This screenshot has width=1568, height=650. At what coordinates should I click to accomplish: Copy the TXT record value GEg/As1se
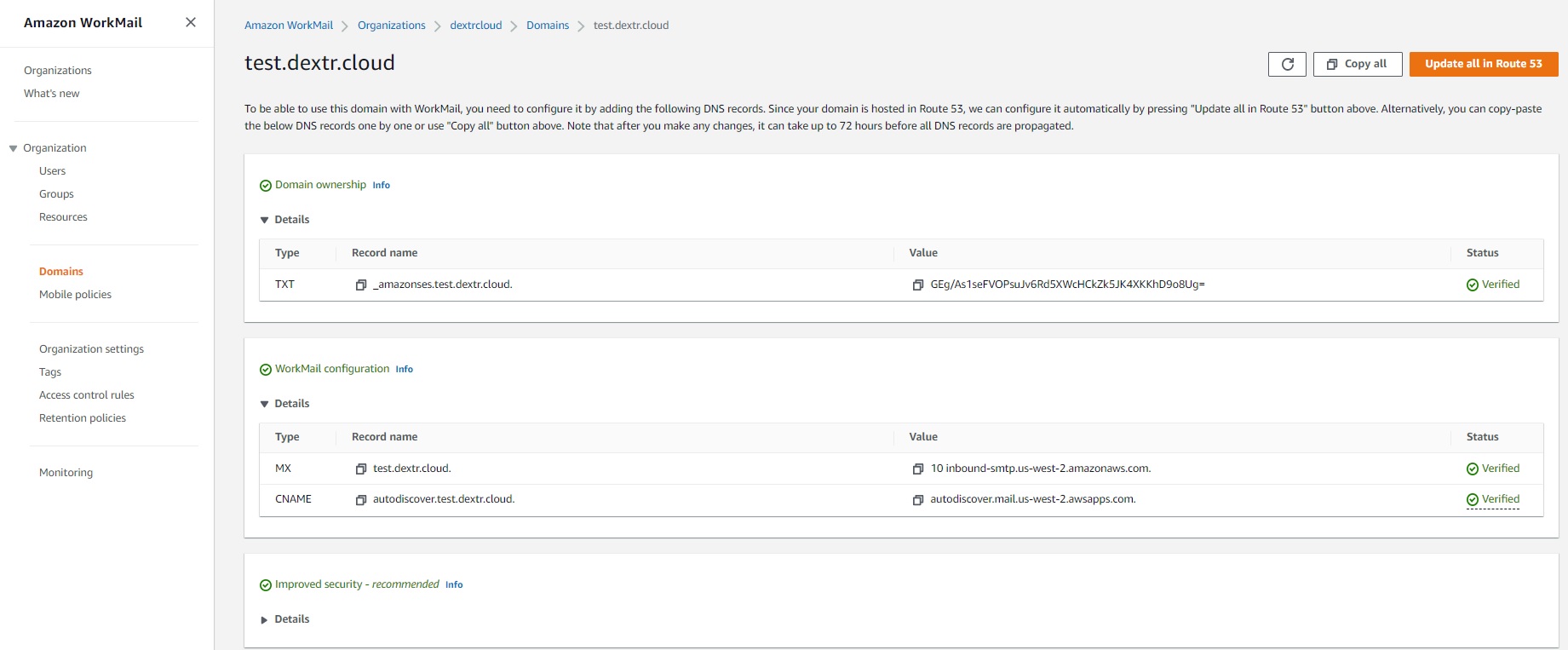(x=918, y=285)
